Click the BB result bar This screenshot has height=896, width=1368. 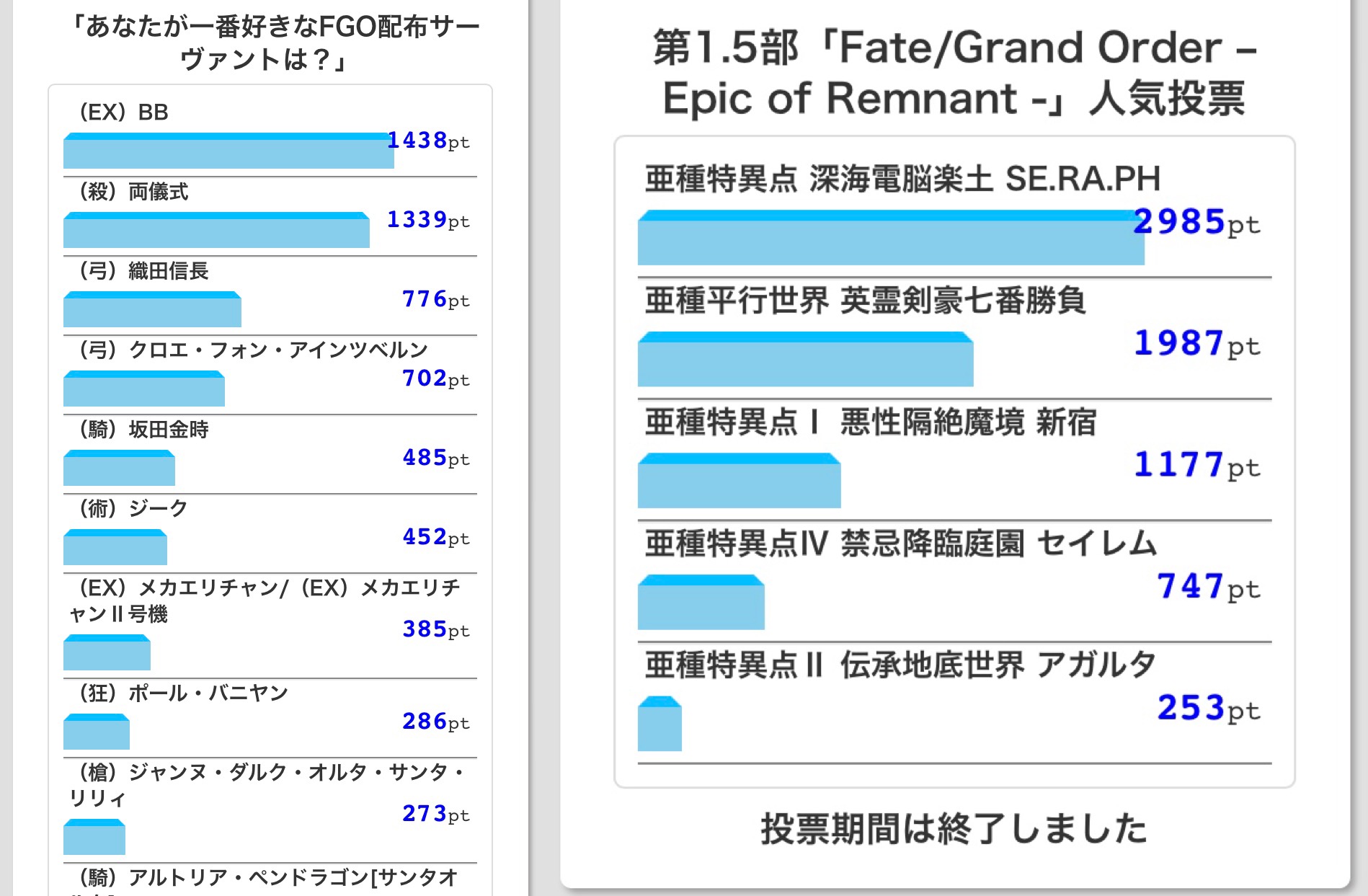228,151
